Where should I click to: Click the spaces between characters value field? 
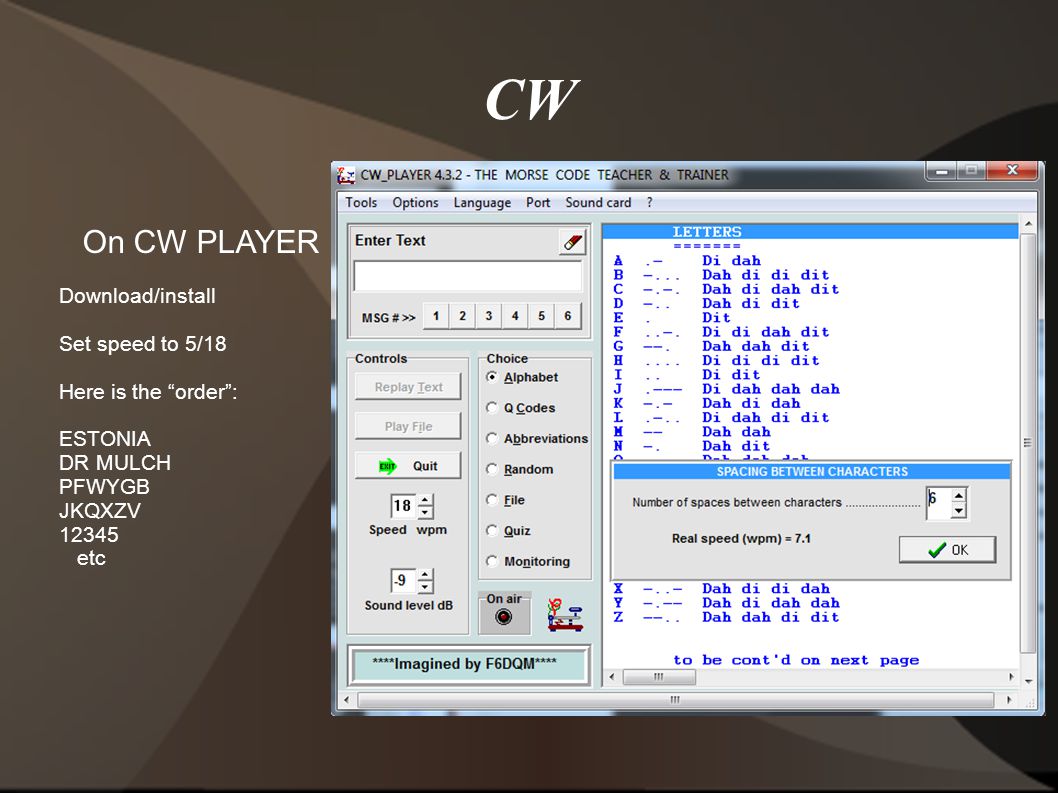point(937,503)
